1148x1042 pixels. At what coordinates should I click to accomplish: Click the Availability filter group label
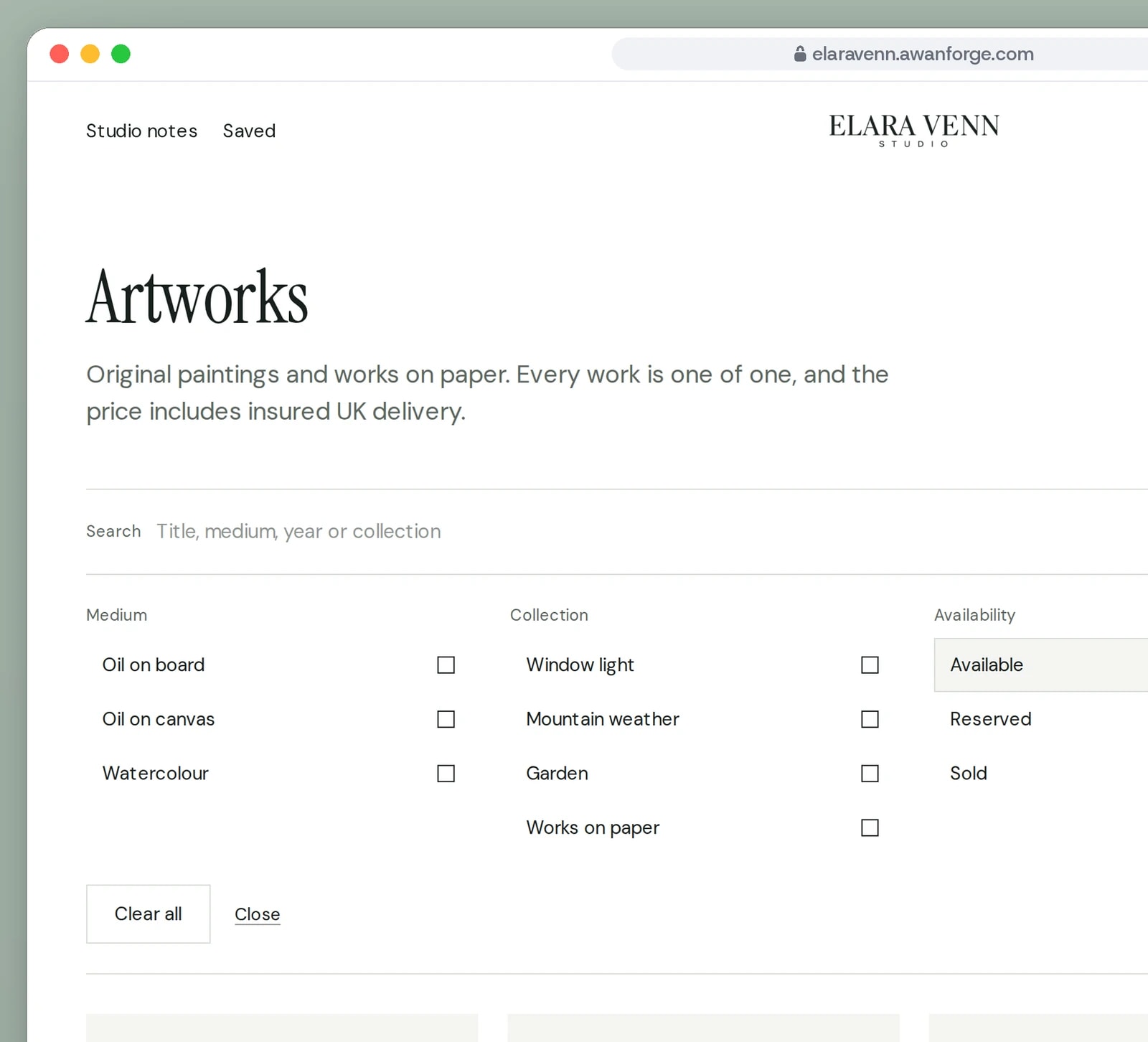974,615
